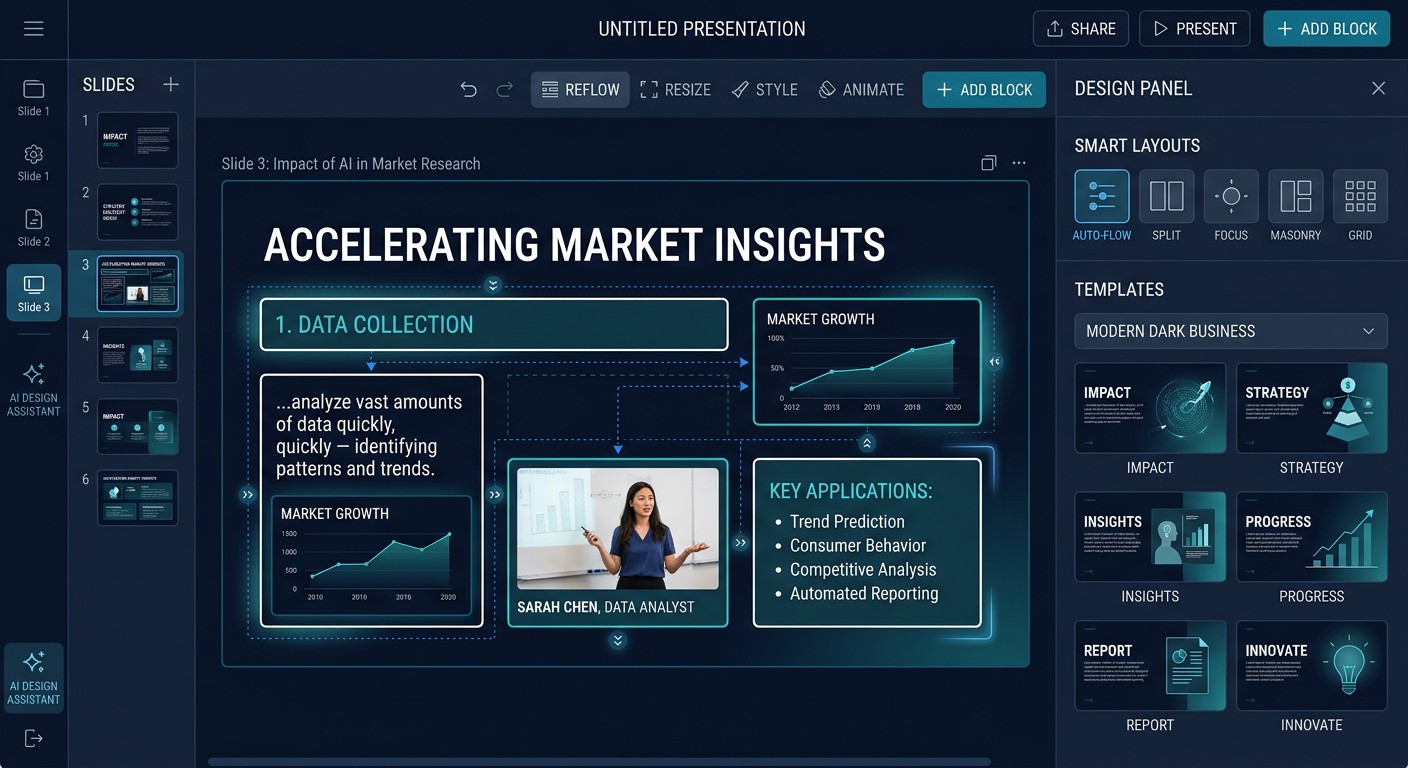Add a new slide with the plus icon
Viewport: 1408px width, 768px height.
pos(171,85)
